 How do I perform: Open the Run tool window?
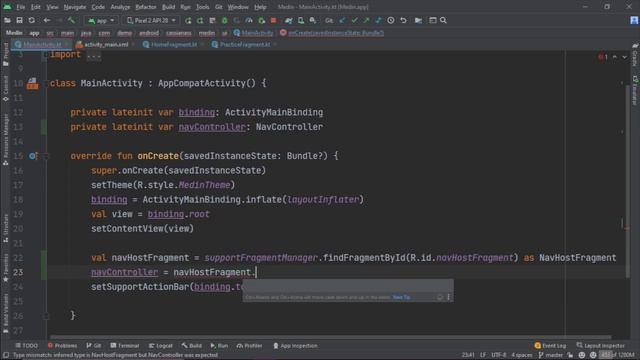219,346
